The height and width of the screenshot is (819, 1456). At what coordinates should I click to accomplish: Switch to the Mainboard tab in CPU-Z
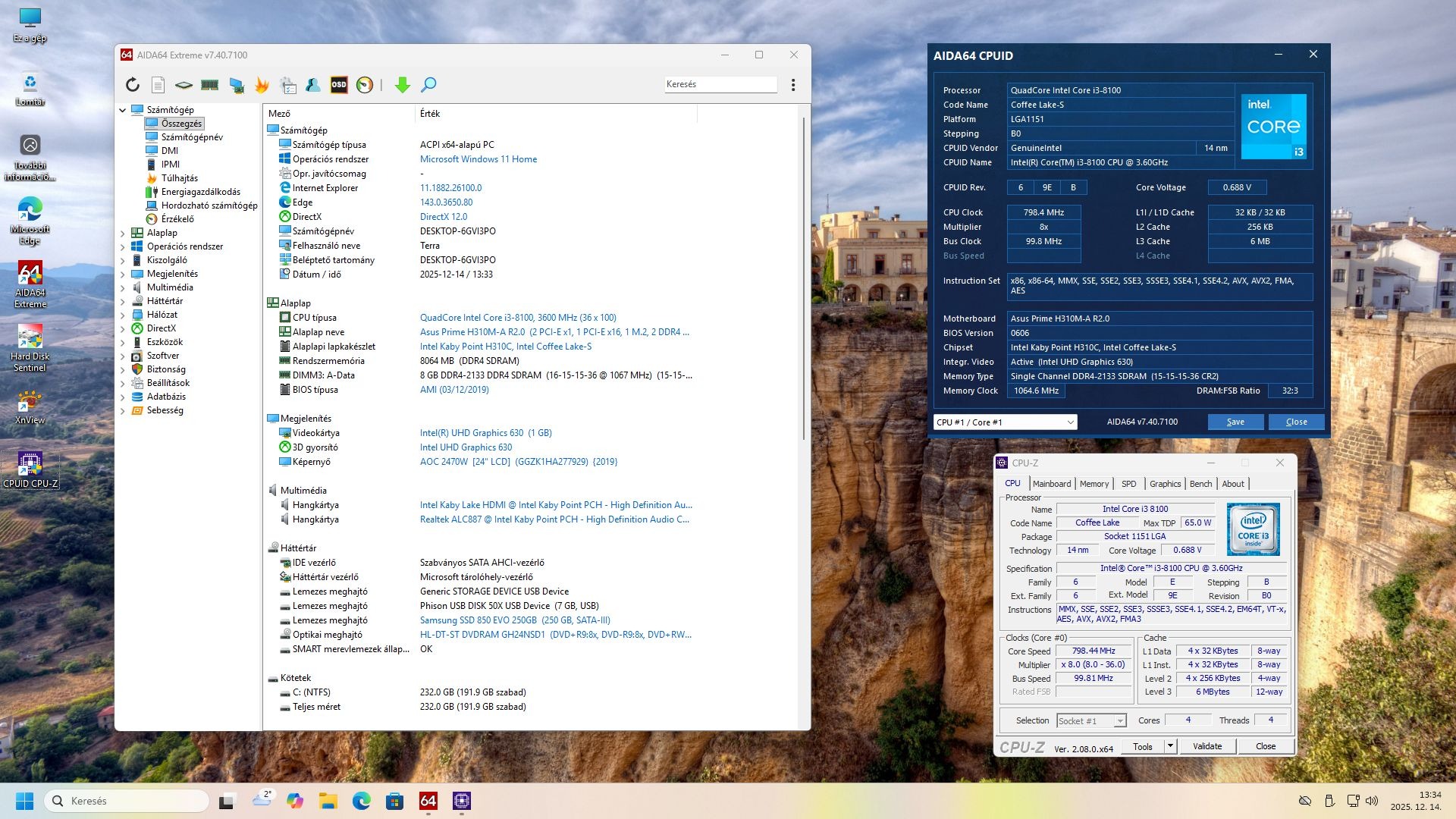1052,484
